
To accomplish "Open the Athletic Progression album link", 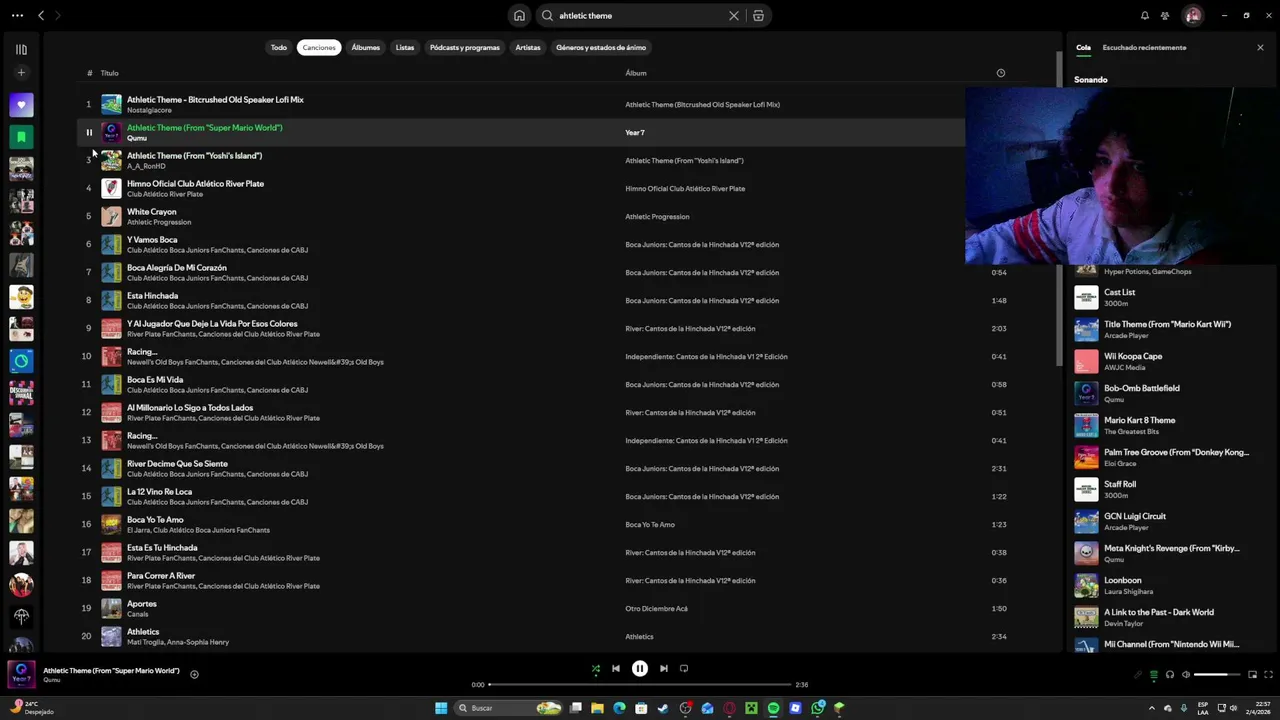I will coord(657,216).
